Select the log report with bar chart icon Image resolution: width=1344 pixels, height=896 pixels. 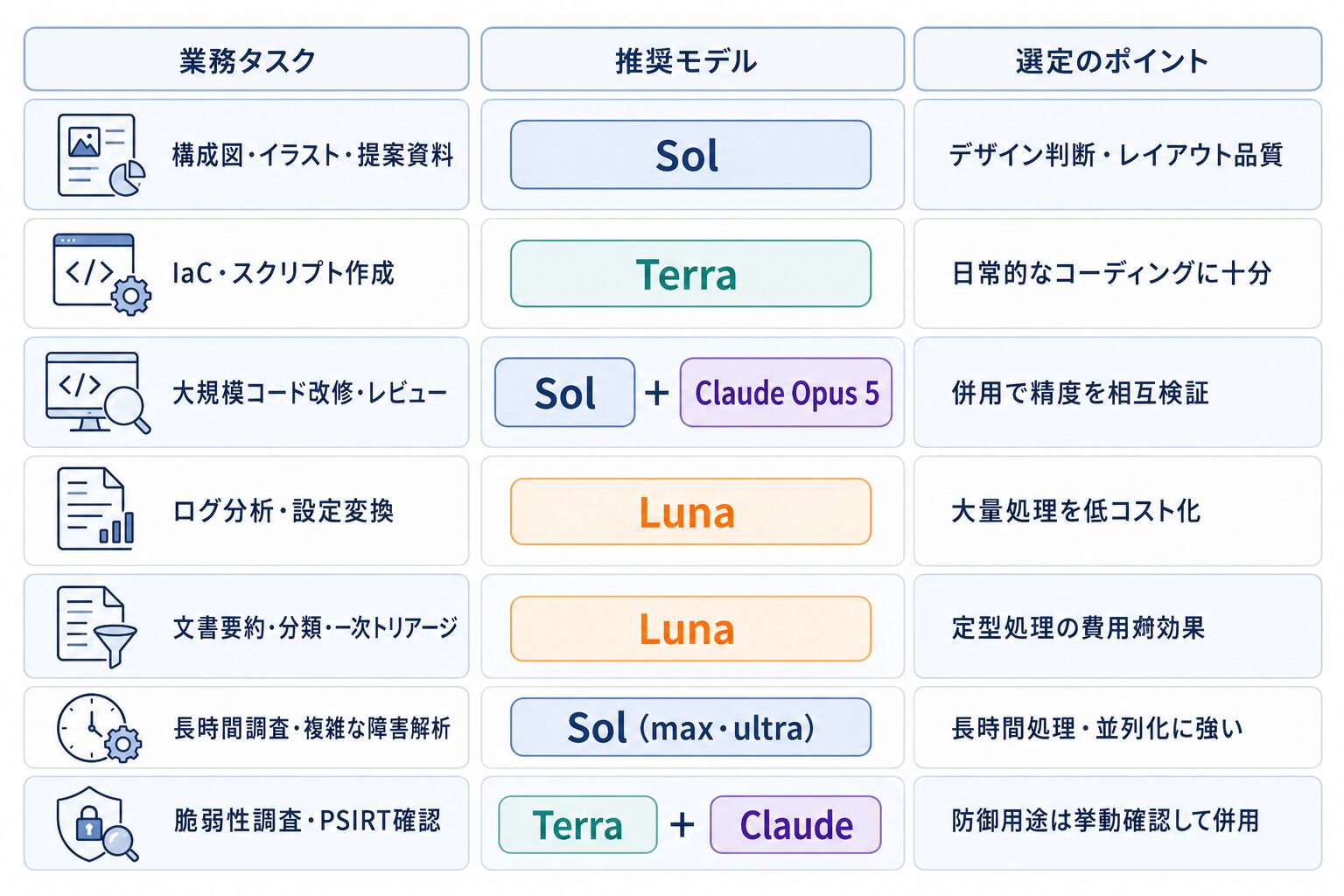click(95, 509)
